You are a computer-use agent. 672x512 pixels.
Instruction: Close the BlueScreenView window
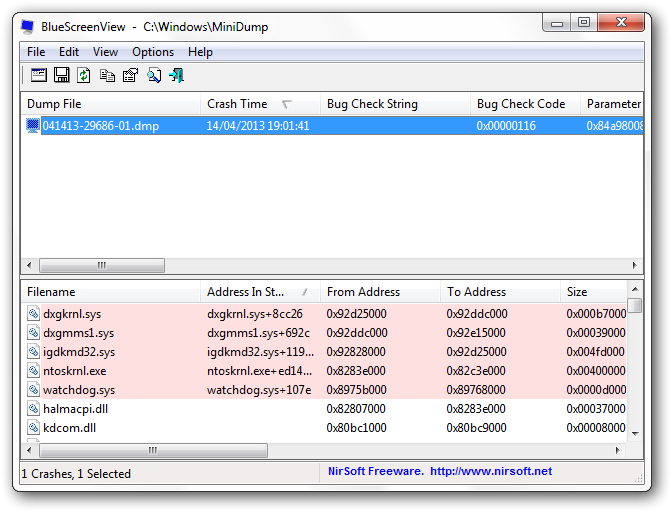click(x=621, y=23)
